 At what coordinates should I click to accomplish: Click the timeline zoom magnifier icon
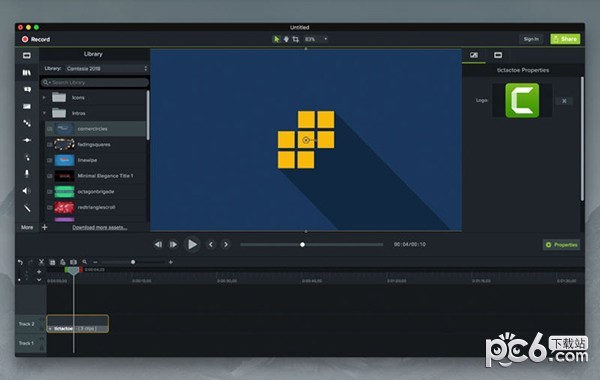tap(85, 262)
